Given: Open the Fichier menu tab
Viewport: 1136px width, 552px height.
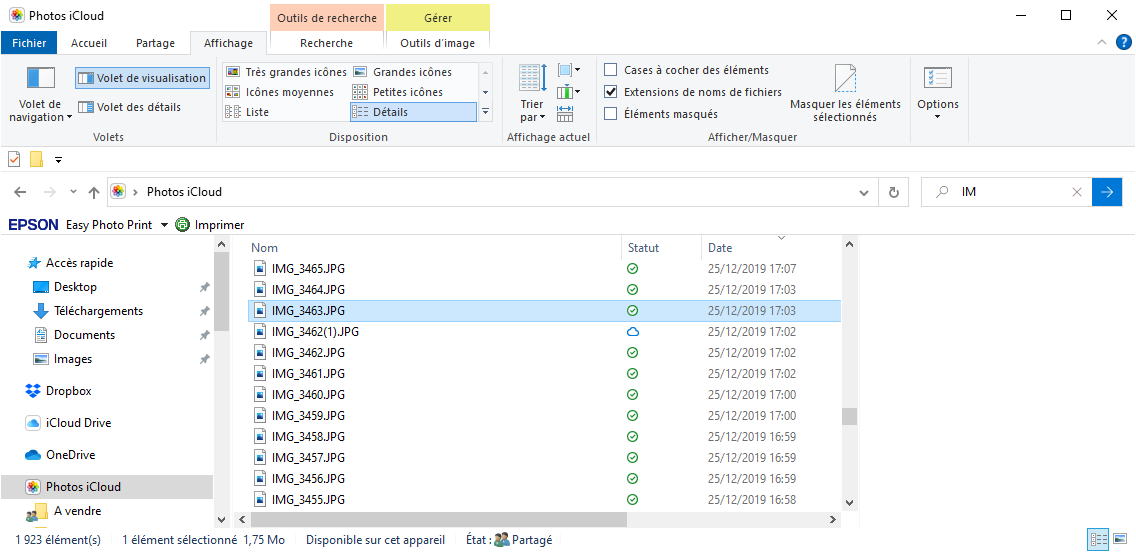Looking at the screenshot, I should point(29,43).
